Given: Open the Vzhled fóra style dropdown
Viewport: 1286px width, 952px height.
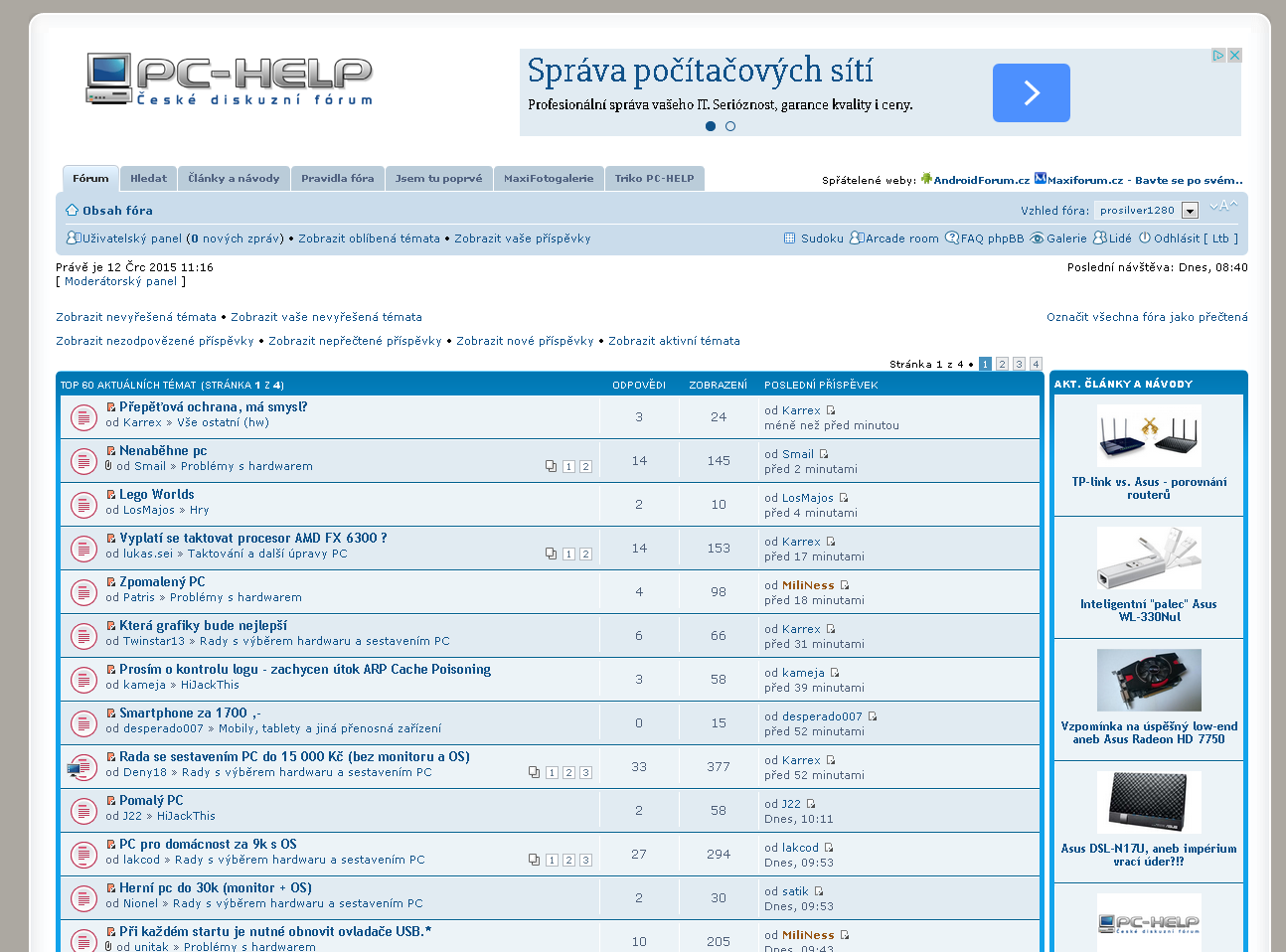Looking at the screenshot, I should pyautogui.click(x=1190, y=211).
